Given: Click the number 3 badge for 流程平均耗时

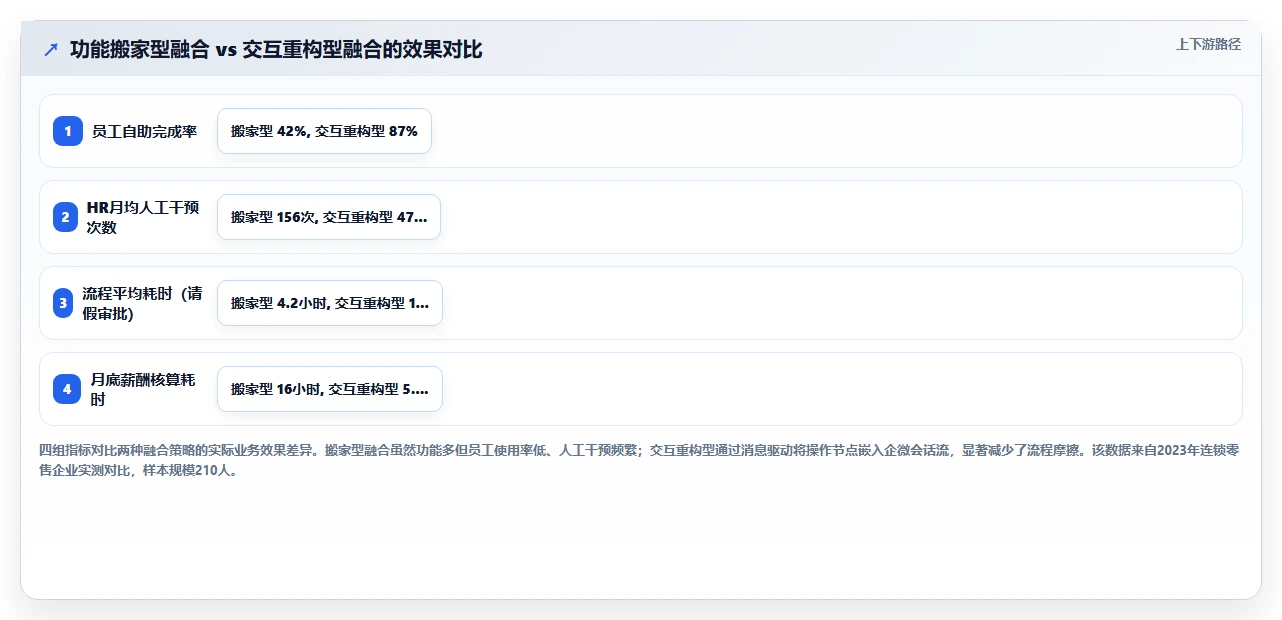Looking at the screenshot, I should click(62, 303).
